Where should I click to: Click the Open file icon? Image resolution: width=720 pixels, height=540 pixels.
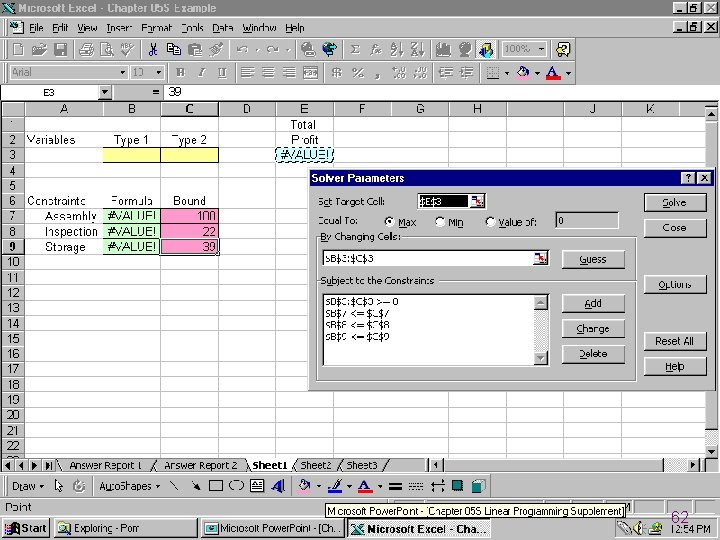pos(39,49)
